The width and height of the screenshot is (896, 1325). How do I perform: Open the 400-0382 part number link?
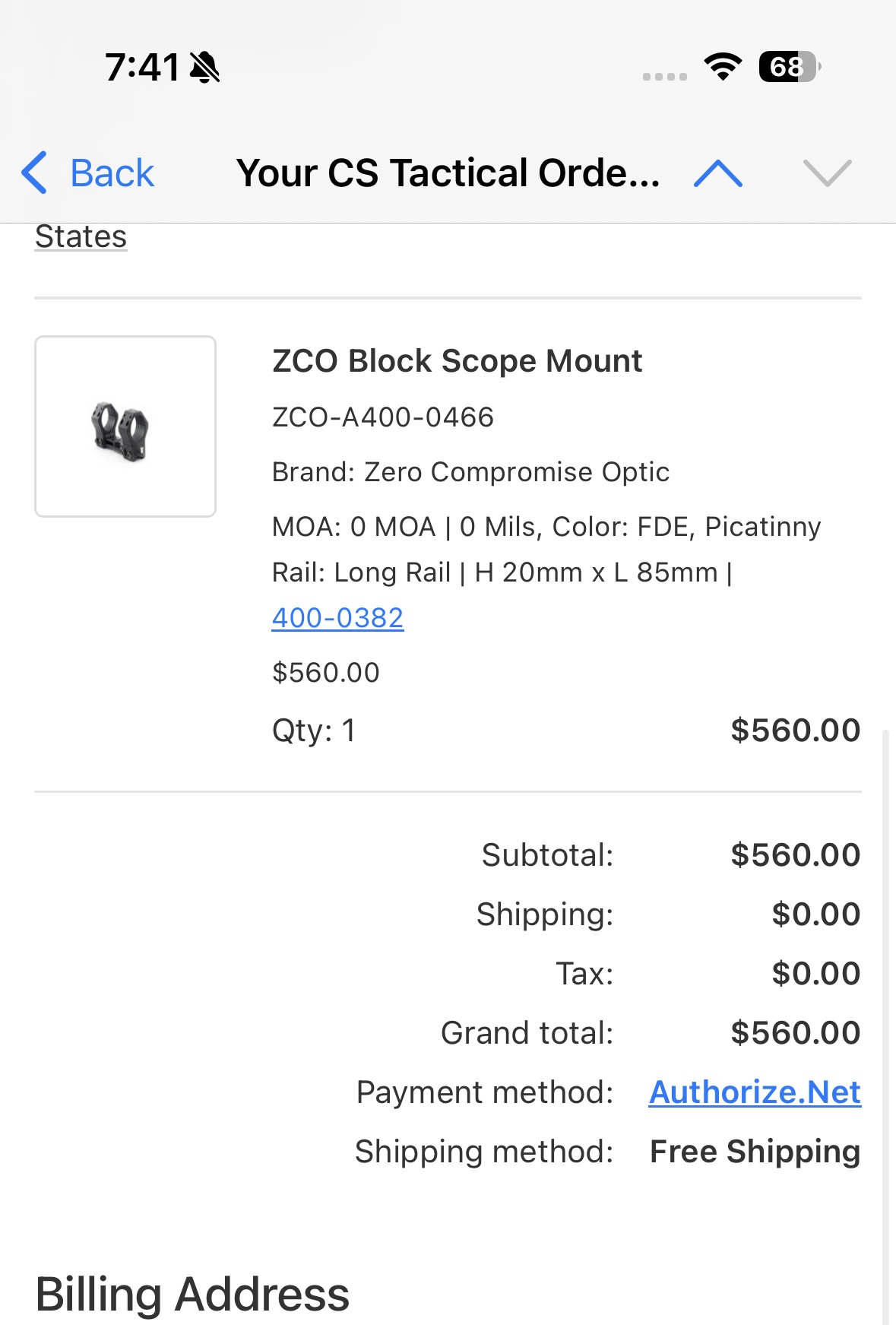[337, 618]
